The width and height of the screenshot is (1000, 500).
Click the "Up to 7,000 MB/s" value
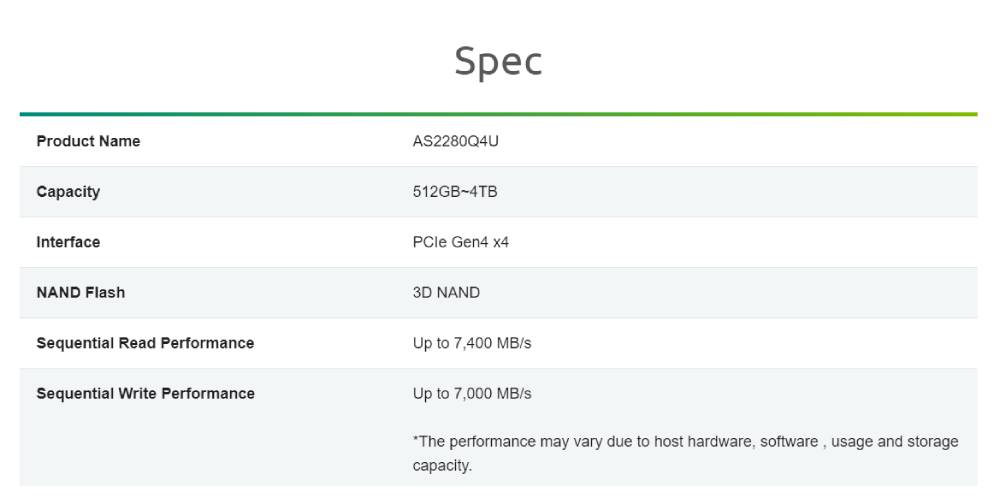click(472, 394)
